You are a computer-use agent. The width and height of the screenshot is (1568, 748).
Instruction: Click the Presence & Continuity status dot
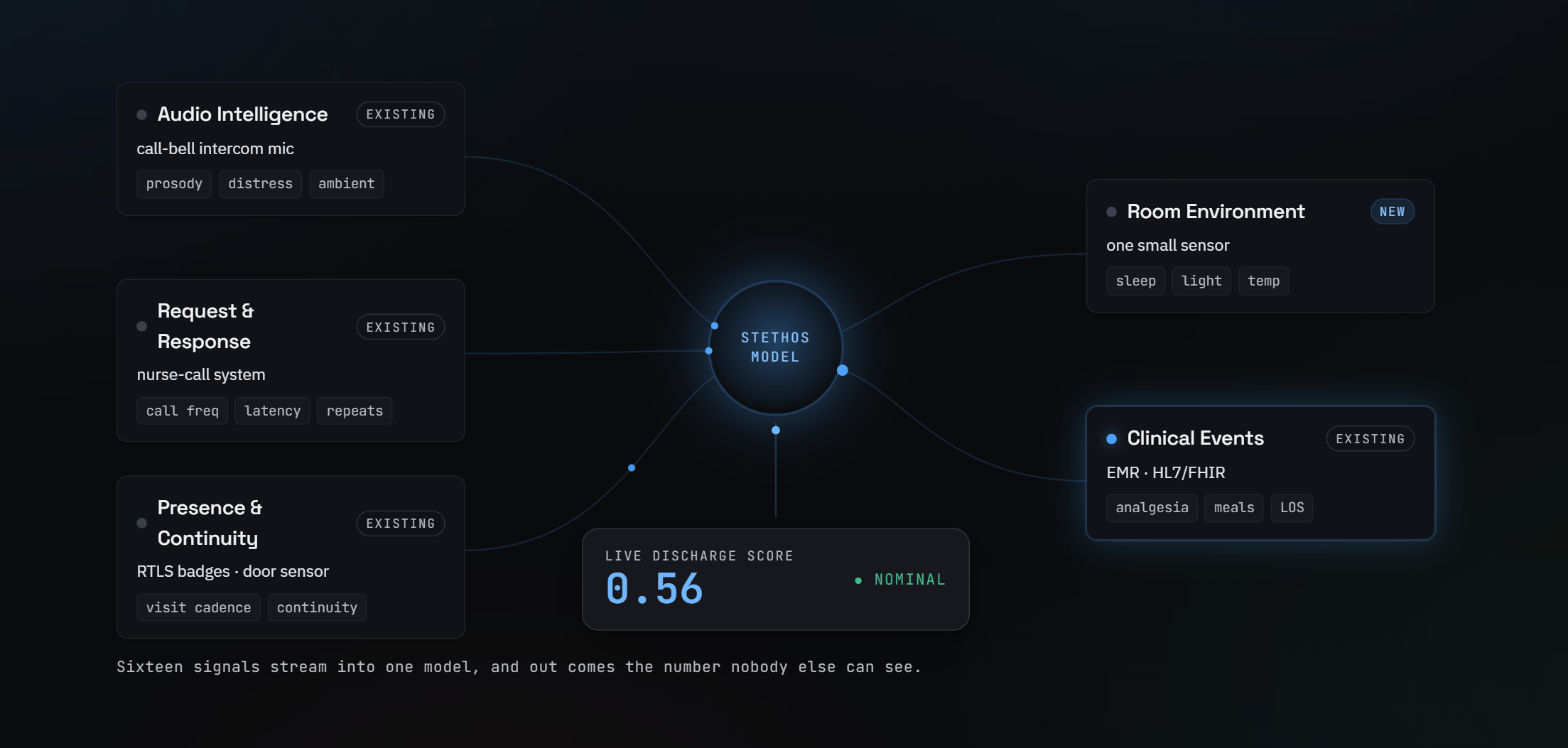coord(142,523)
